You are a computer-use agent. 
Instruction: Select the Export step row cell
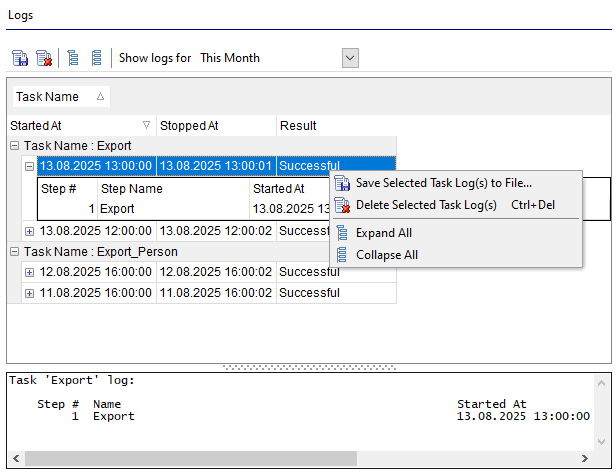[173, 209]
